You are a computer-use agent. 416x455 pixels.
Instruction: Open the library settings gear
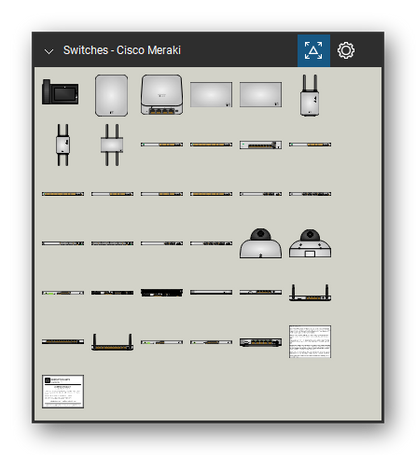coord(346,51)
